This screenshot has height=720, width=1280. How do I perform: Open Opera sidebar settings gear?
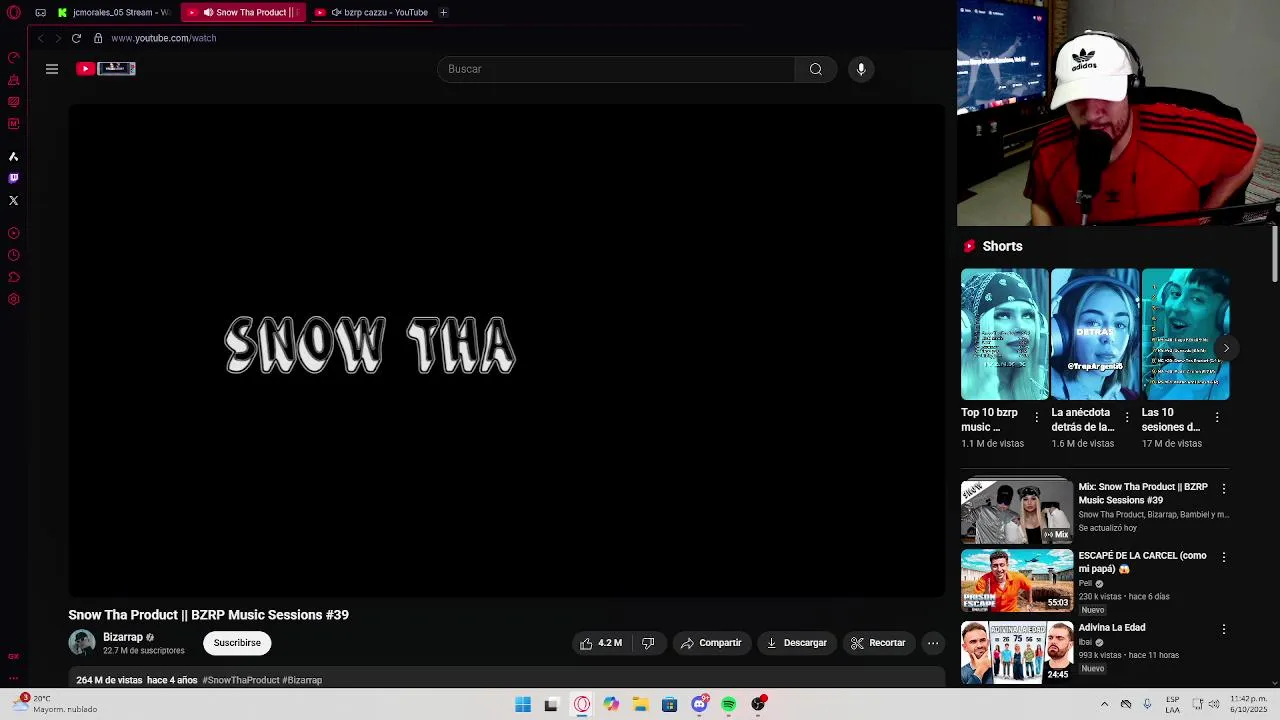13,299
